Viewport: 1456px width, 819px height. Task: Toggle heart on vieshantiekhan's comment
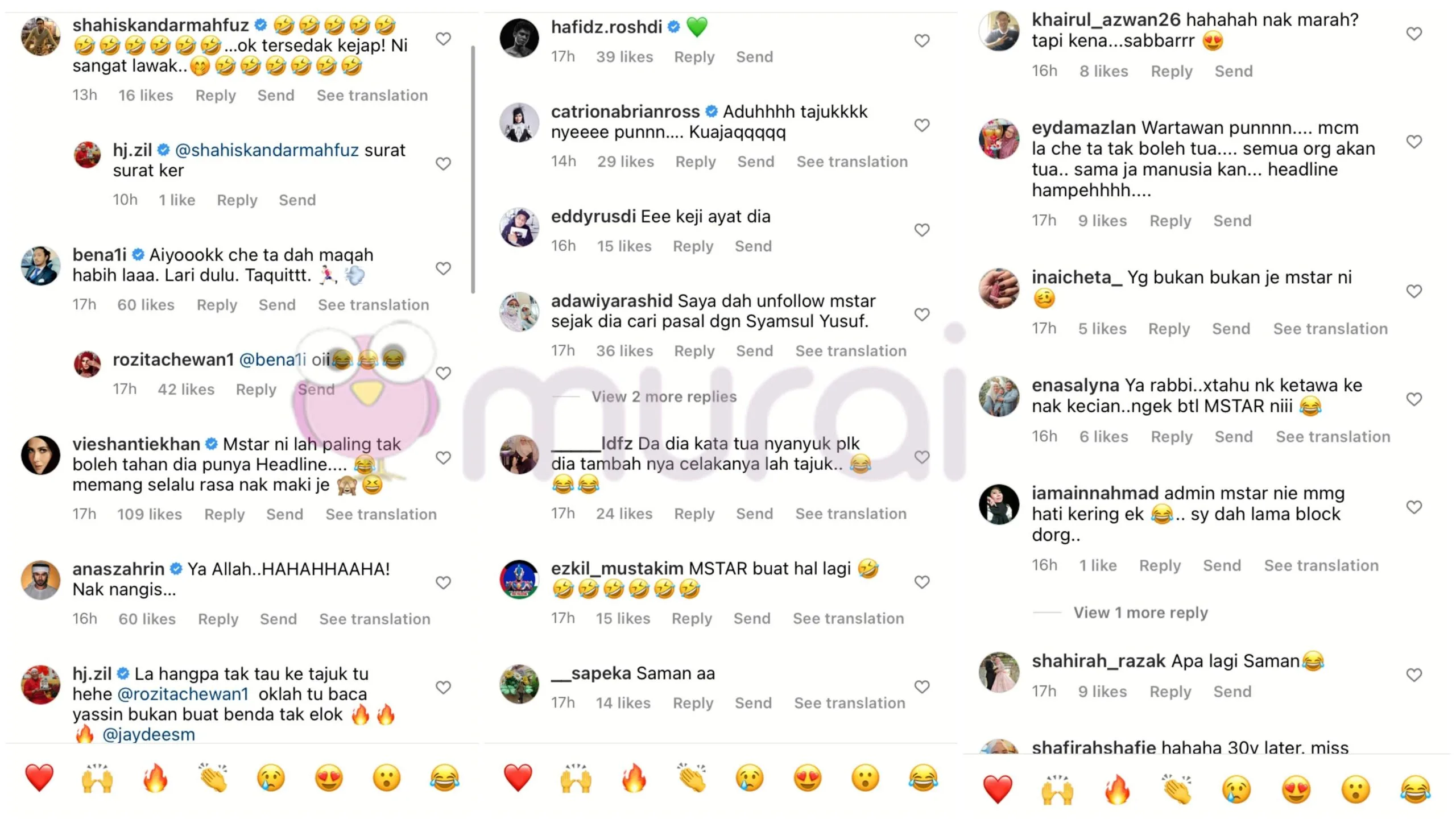[x=443, y=458]
